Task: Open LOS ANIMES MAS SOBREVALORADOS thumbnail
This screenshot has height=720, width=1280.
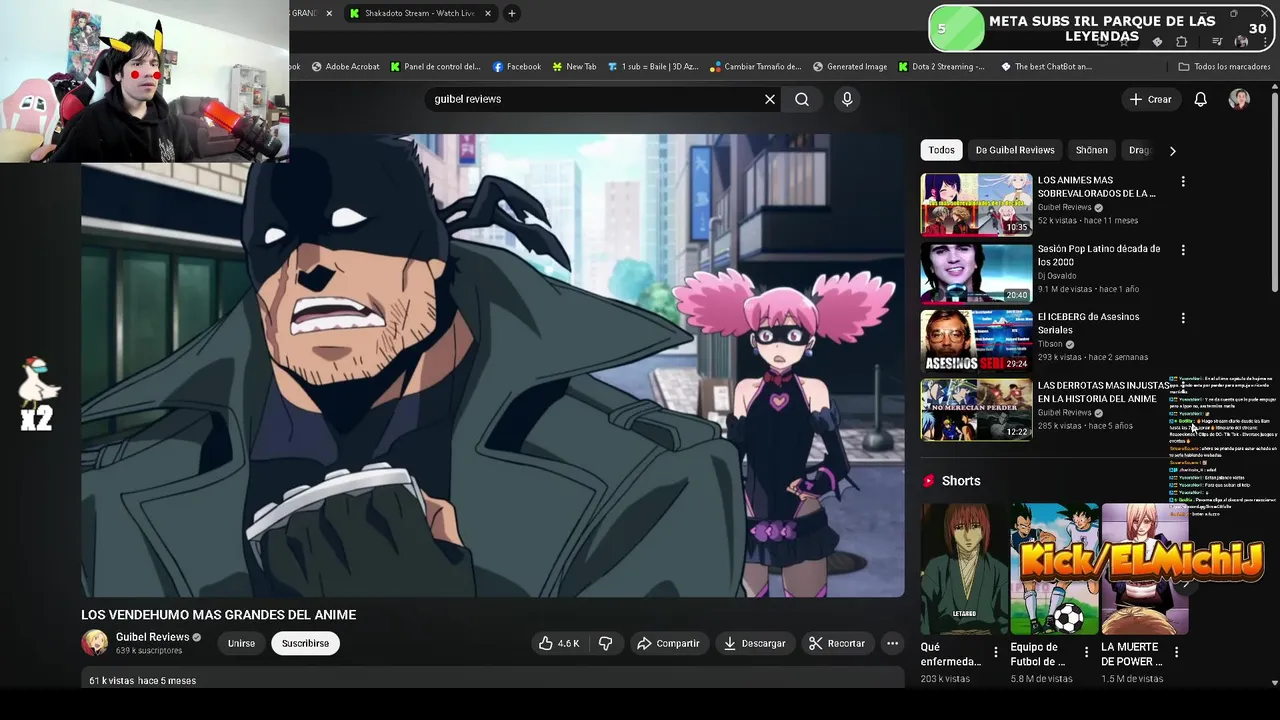Action: pyautogui.click(x=976, y=204)
